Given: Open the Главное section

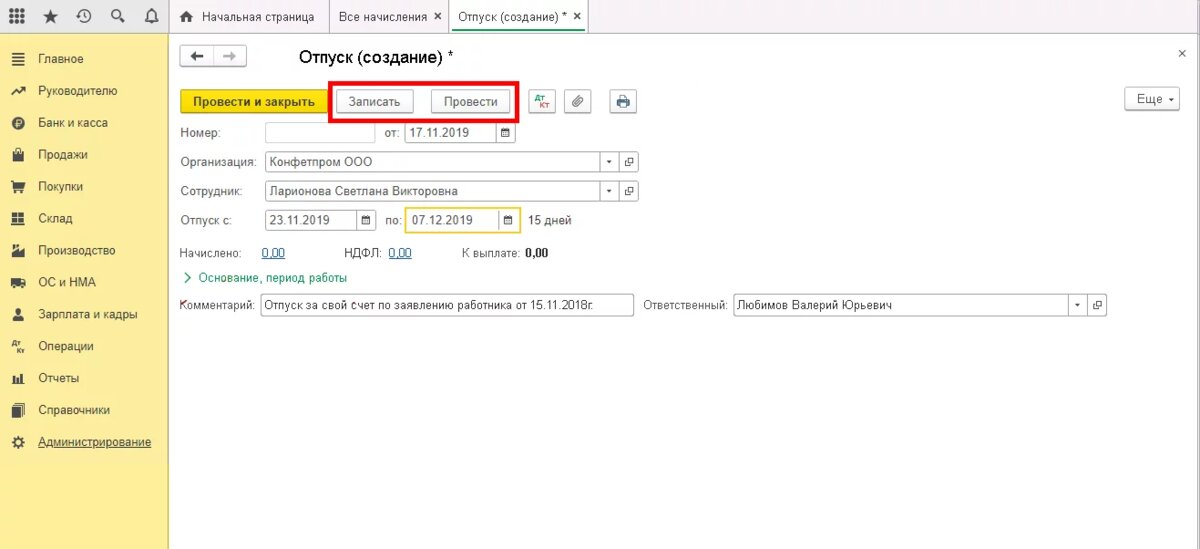Looking at the screenshot, I should 61,59.
